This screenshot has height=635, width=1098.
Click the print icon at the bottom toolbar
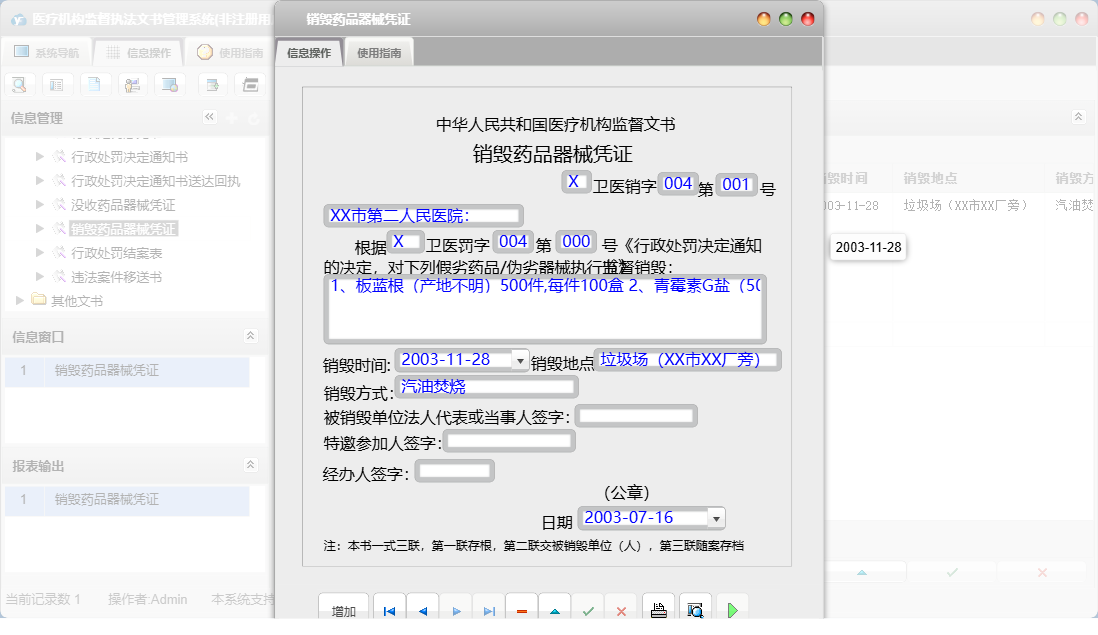click(657, 607)
